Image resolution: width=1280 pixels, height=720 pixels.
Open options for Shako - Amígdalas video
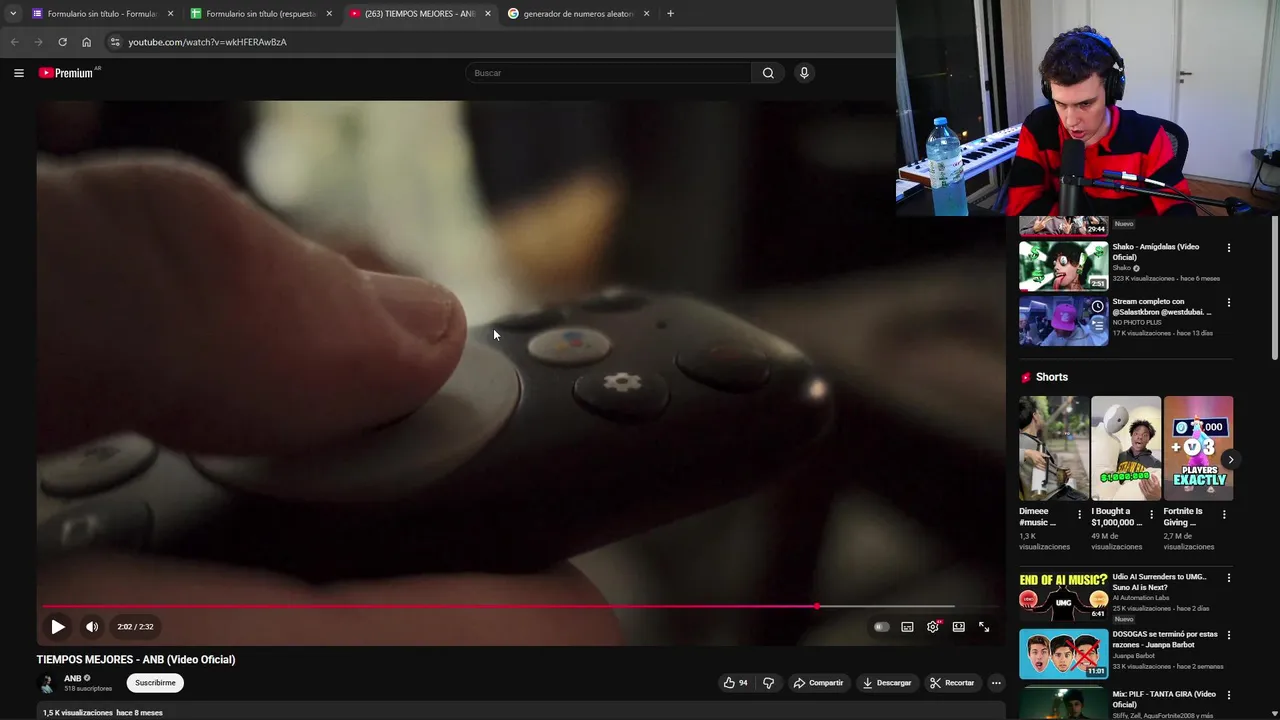[x=1229, y=248]
